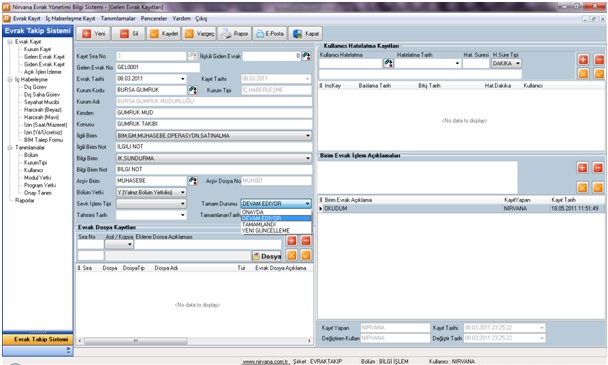
Task: Click the Kaydet save toolbar button
Action: click(x=164, y=34)
